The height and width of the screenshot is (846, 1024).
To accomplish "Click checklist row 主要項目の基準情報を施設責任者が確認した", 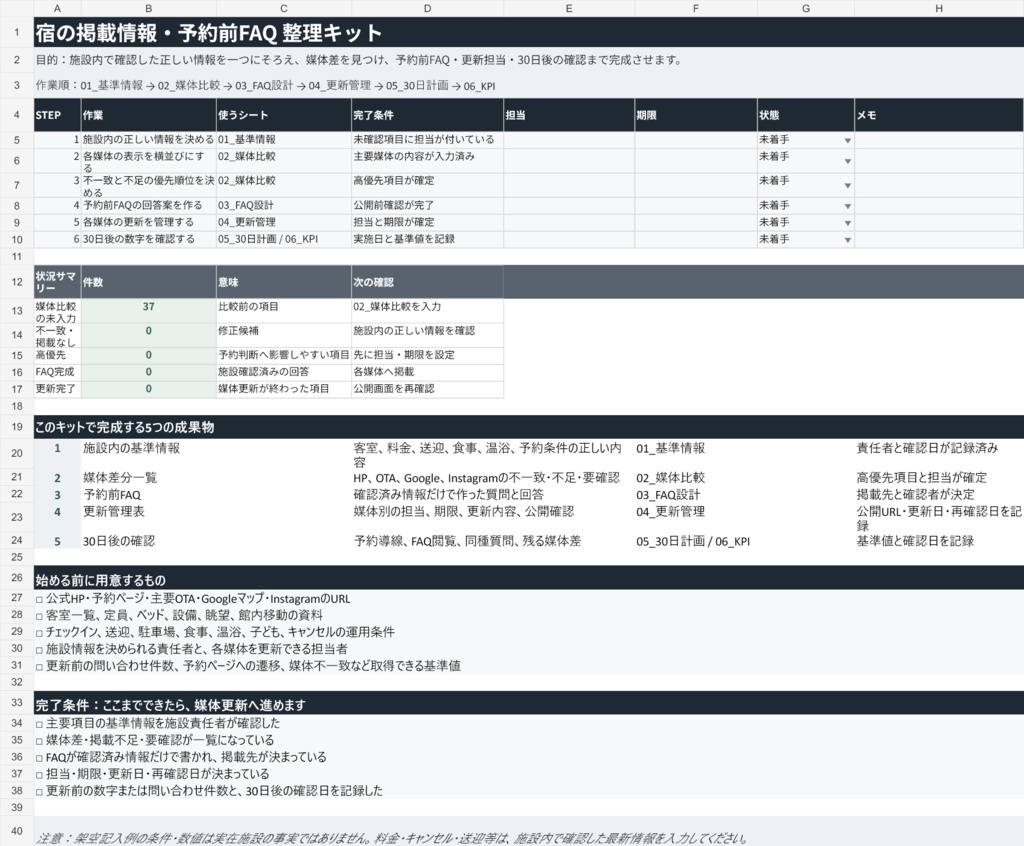I will coord(529,723).
